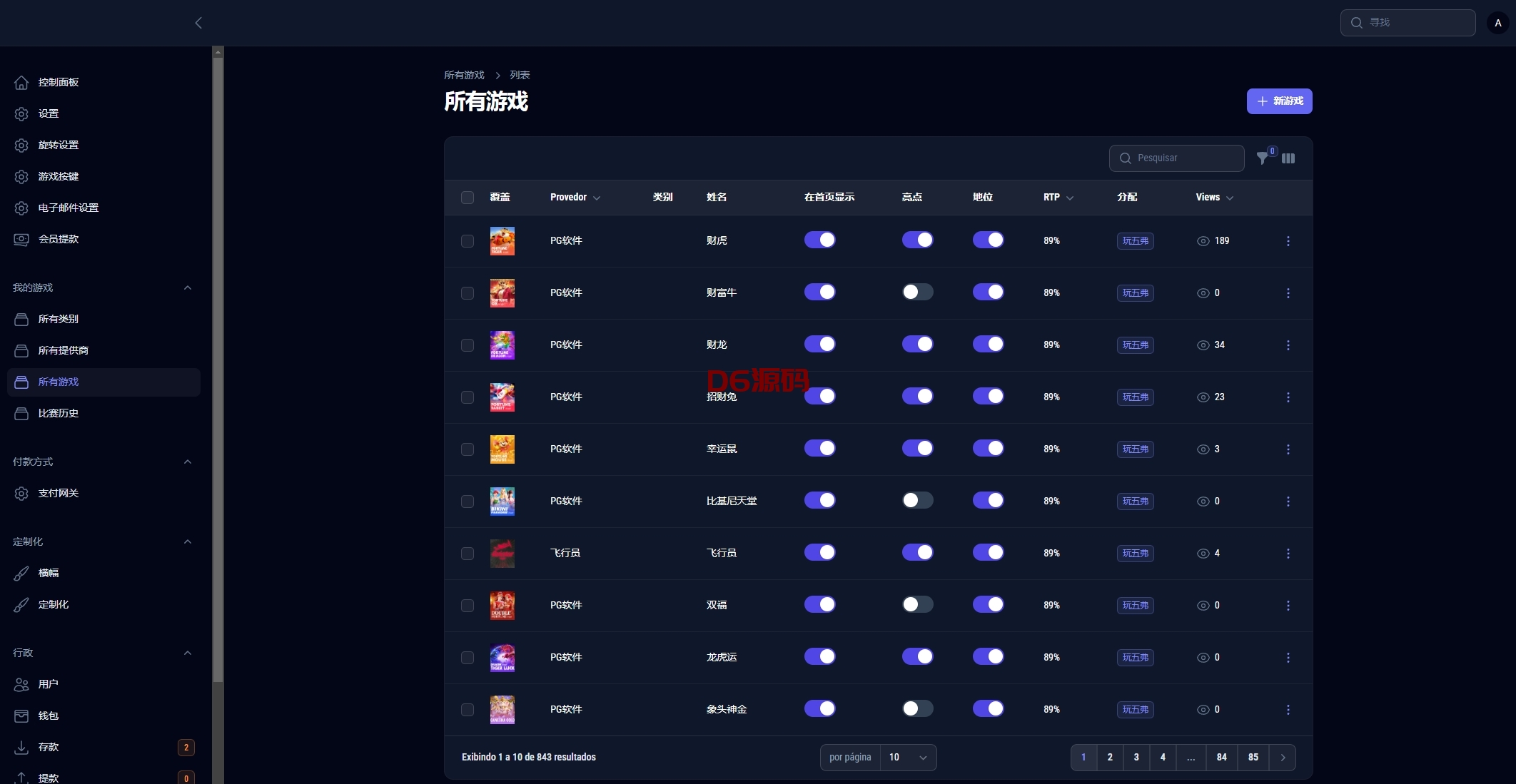Image resolution: width=1516 pixels, height=784 pixels.
Task: Go to next page arrow
Action: (1283, 758)
